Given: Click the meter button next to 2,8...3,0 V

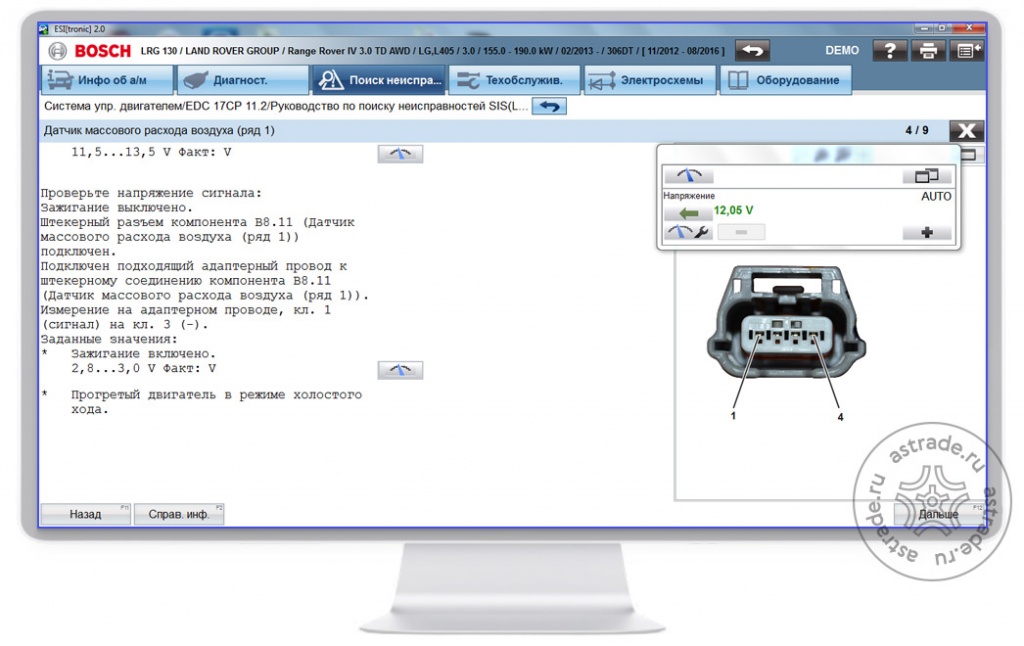Looking at the screenshot, I should click(x=400, y=370).
